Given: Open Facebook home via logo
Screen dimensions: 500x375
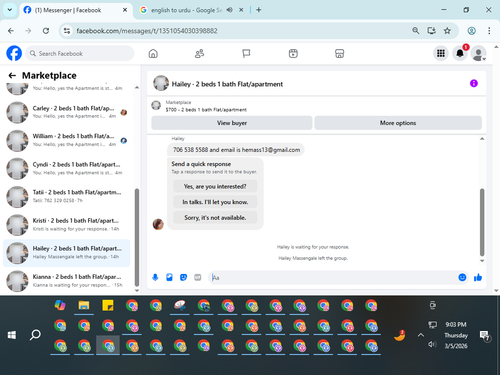Looking at the screenshot, I should (14, 53).
